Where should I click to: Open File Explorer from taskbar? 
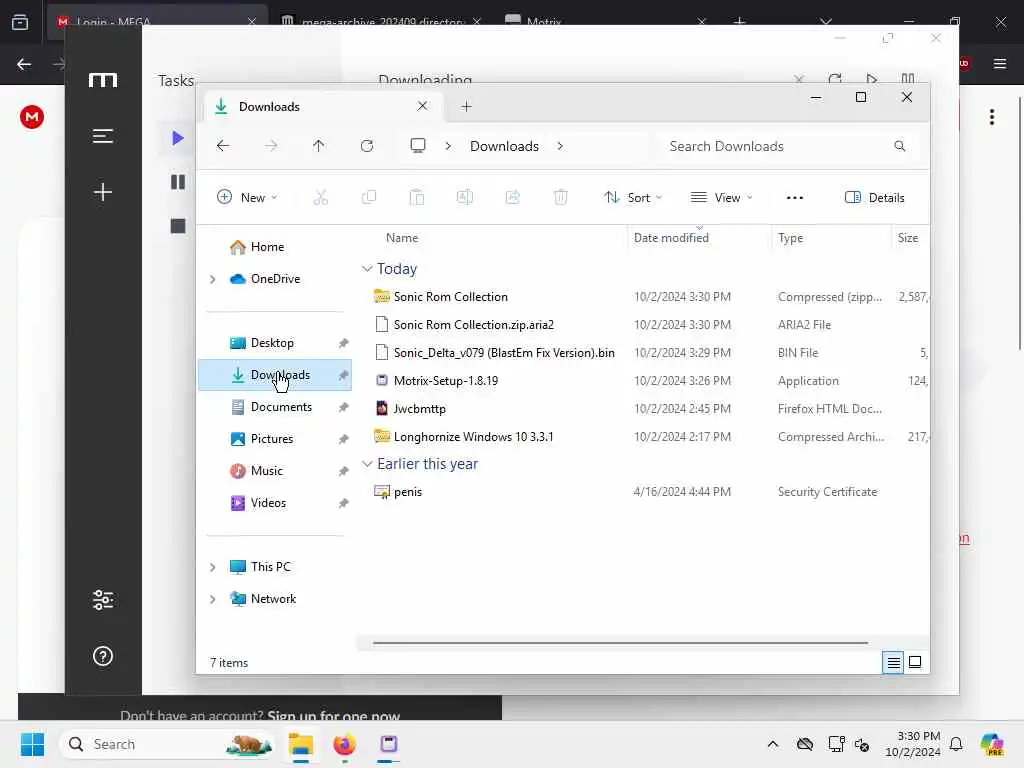[x=301, y=744]
